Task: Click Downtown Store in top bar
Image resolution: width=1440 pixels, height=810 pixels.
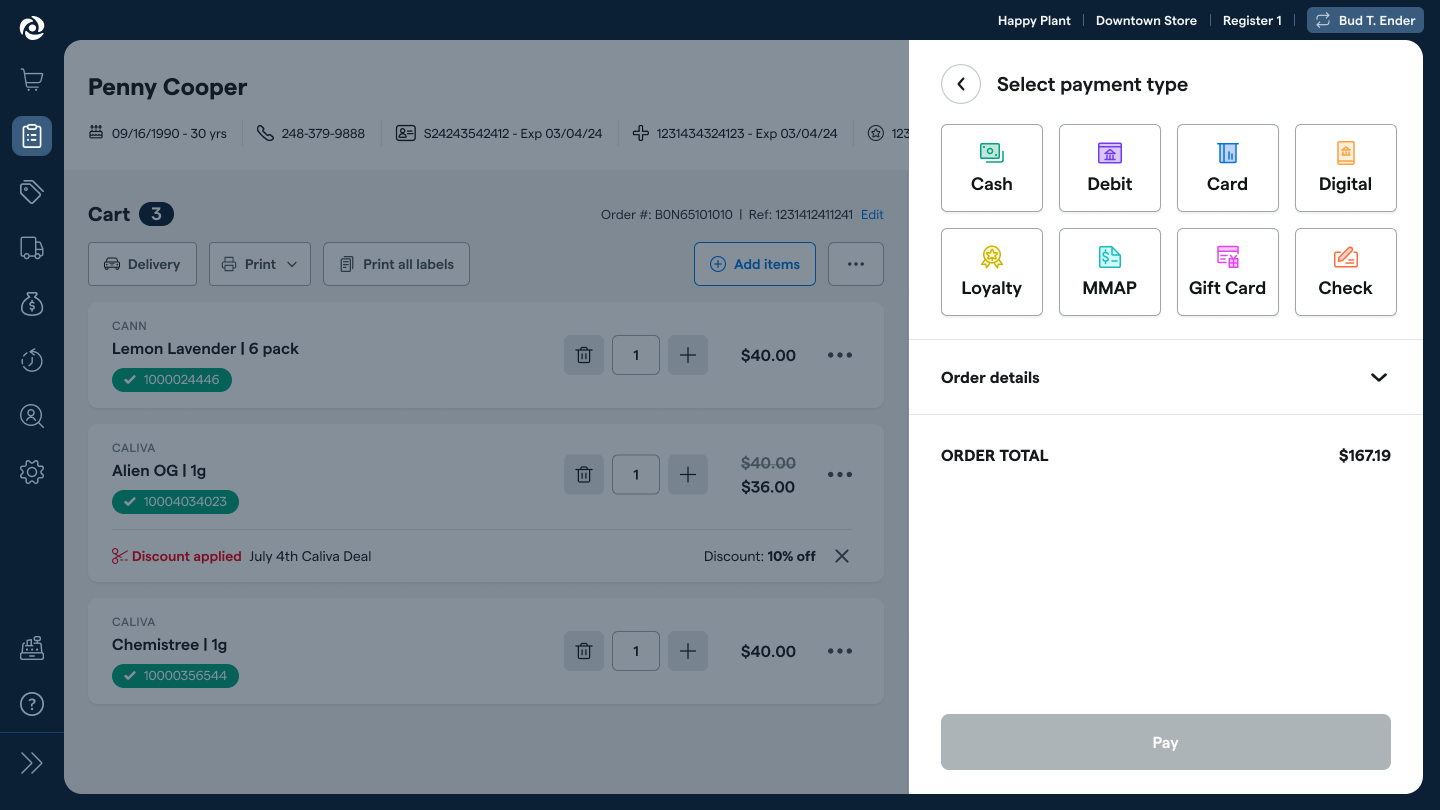Action: [1146, 21]
